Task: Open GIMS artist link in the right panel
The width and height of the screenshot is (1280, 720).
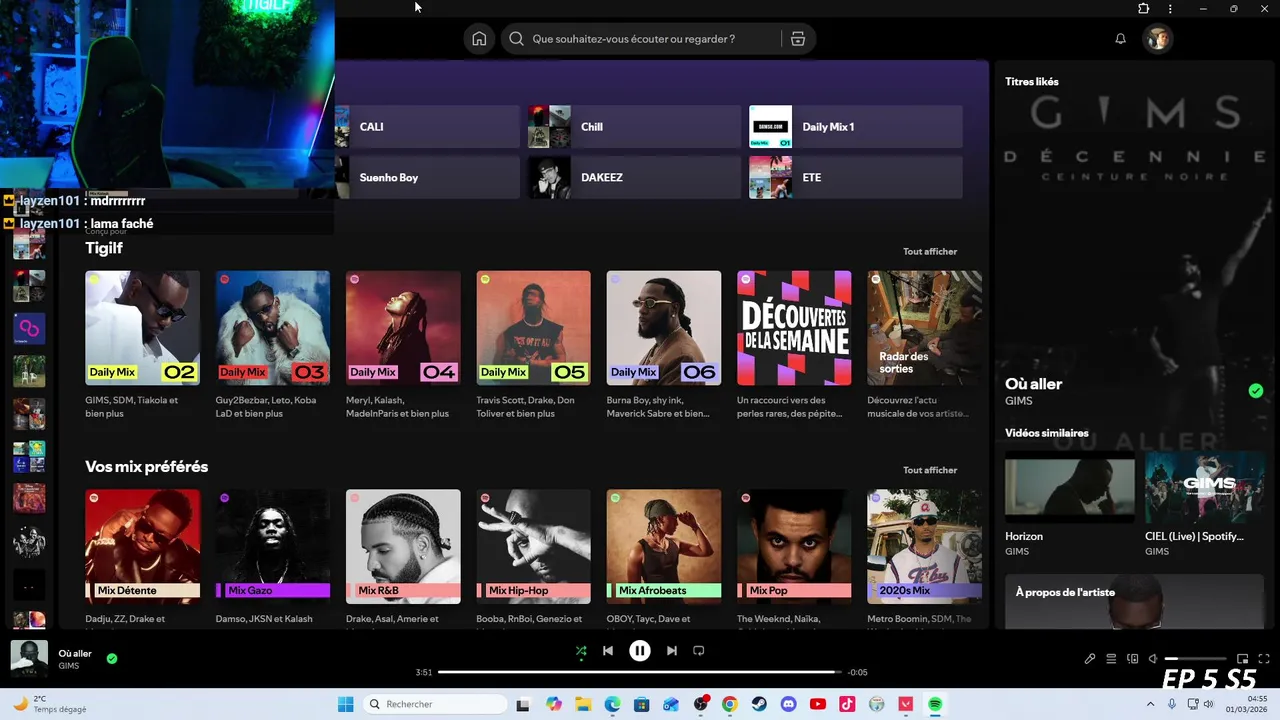Action: pos(1019,401)
